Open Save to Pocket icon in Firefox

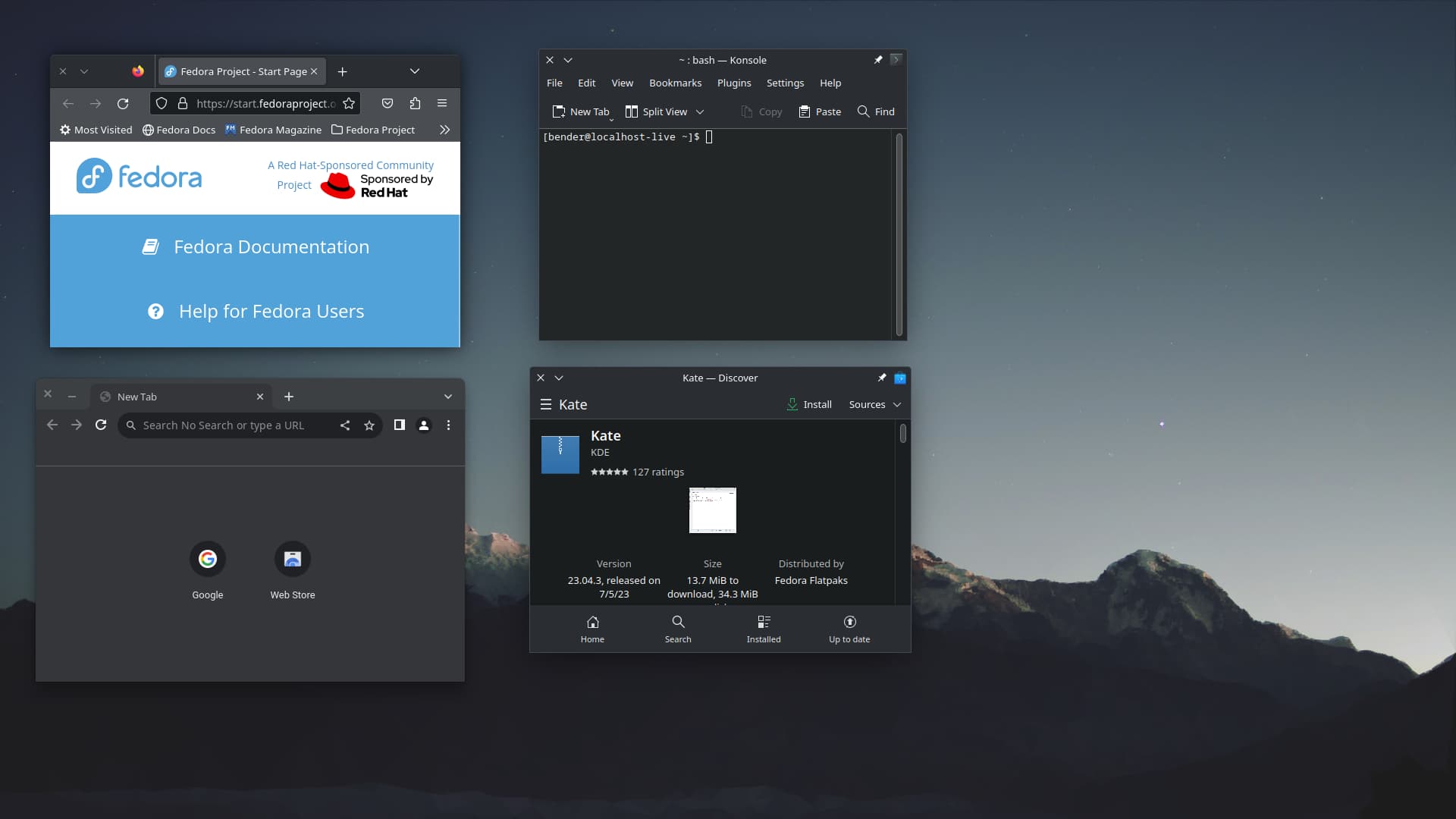click(x=388, y=103)
